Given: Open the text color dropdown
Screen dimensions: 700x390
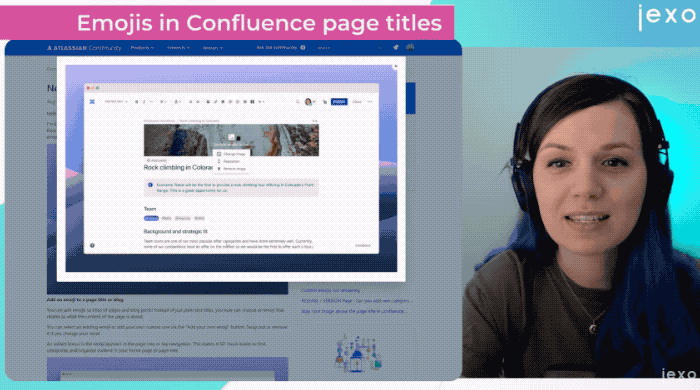Looking at the screenshot, I should click(177, 102).
